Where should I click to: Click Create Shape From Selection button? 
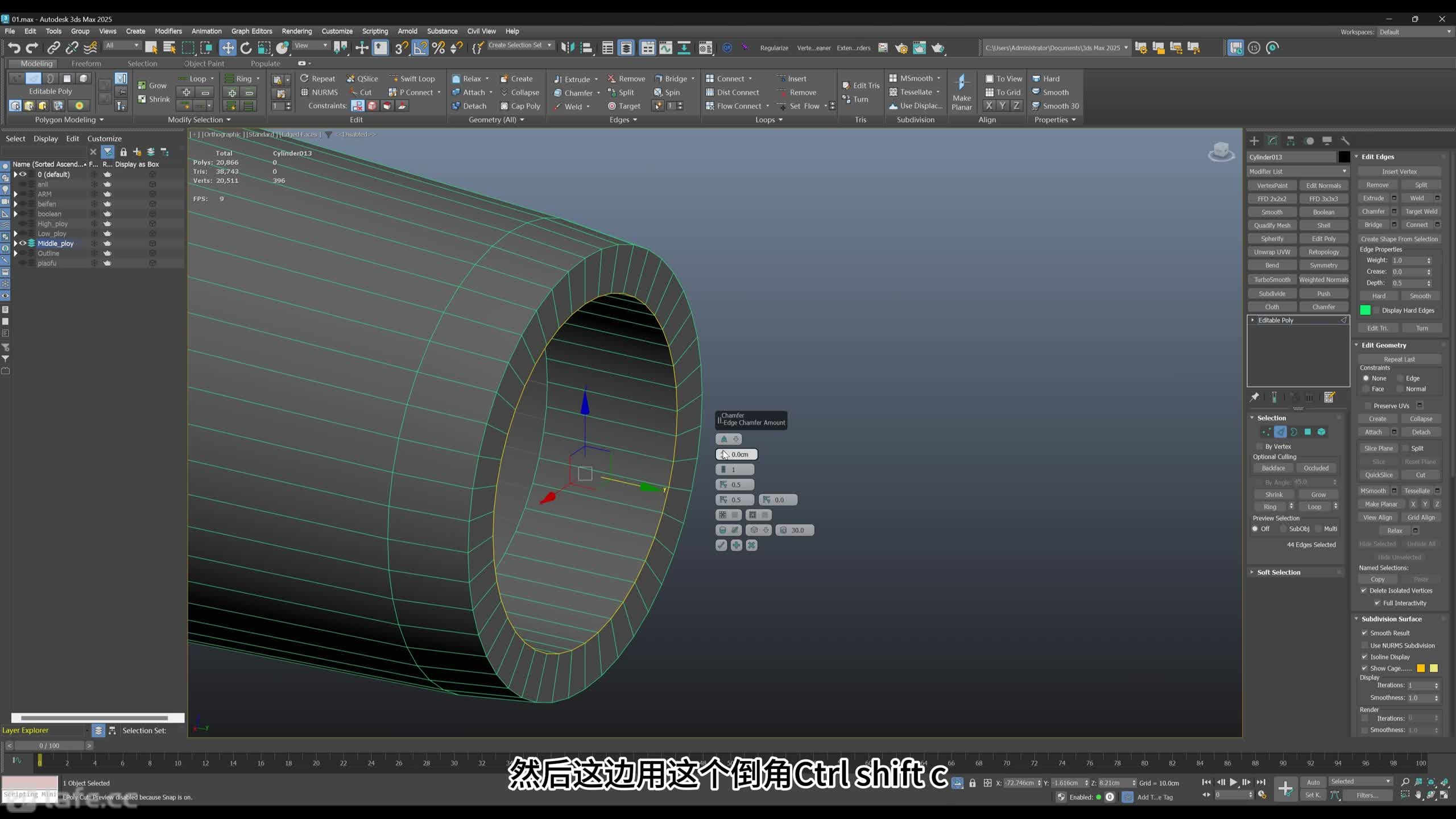pyautogui.click(x=1399, y=239)
